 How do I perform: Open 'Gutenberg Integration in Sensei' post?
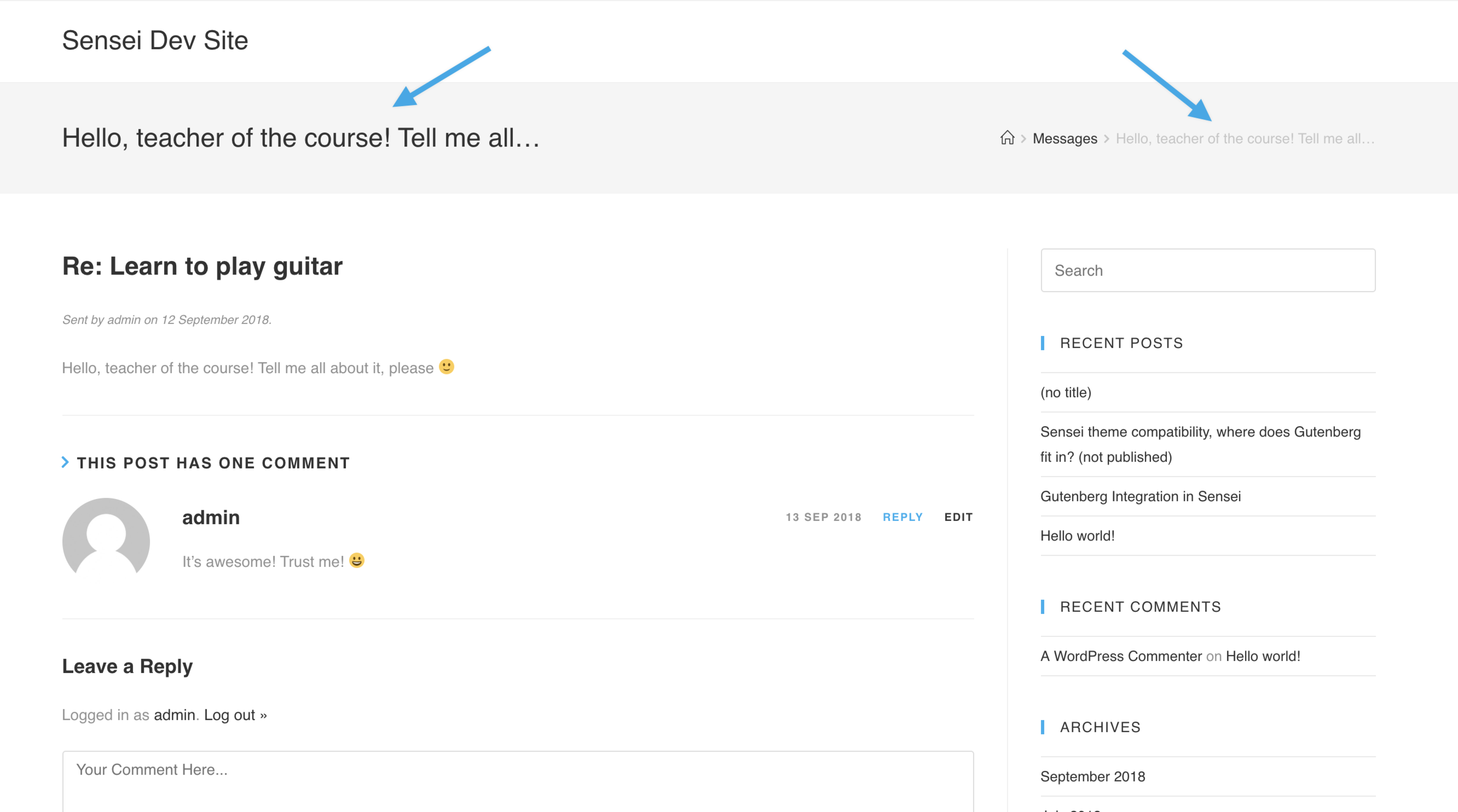(1140, 496)
